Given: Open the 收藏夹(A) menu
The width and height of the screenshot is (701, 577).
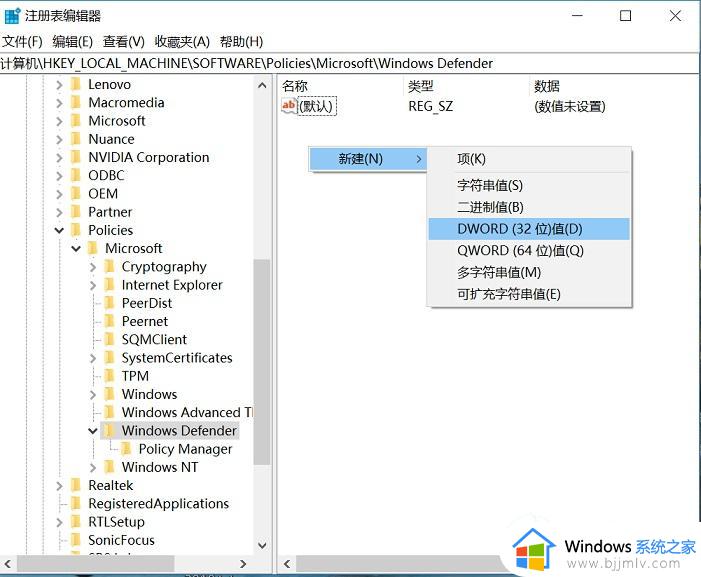Looking at the screenshot, I should [182, 42].
